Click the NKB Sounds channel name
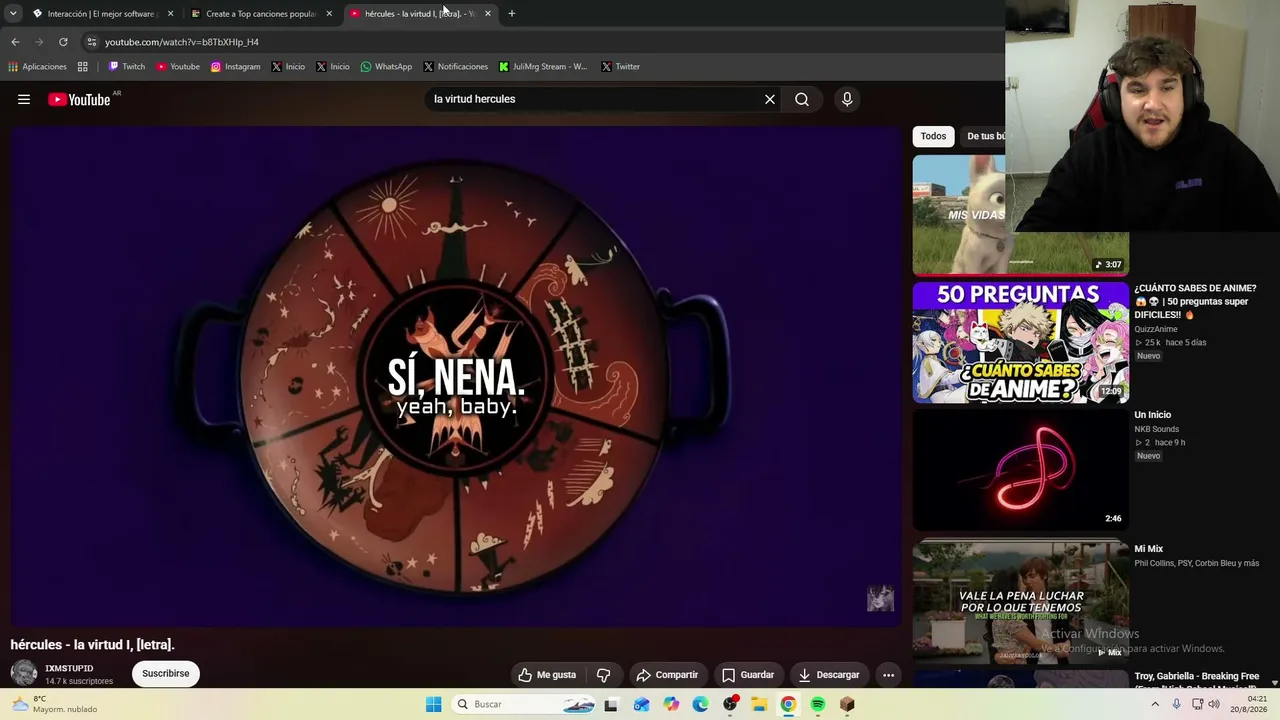This screenshot has width=1280, height=720. tap(1157, 429)
